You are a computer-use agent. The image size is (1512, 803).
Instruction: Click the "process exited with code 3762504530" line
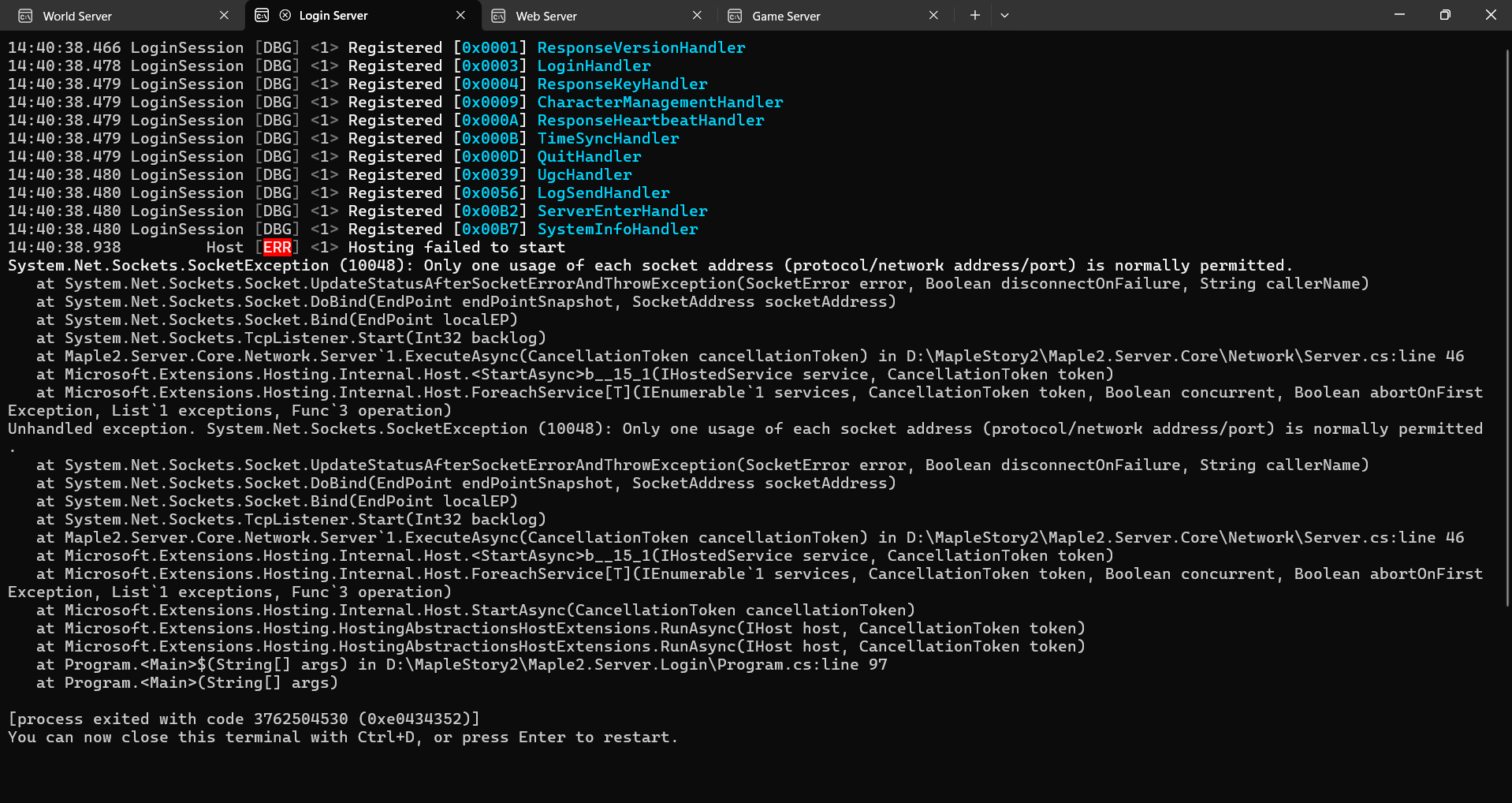pos(244,719)
